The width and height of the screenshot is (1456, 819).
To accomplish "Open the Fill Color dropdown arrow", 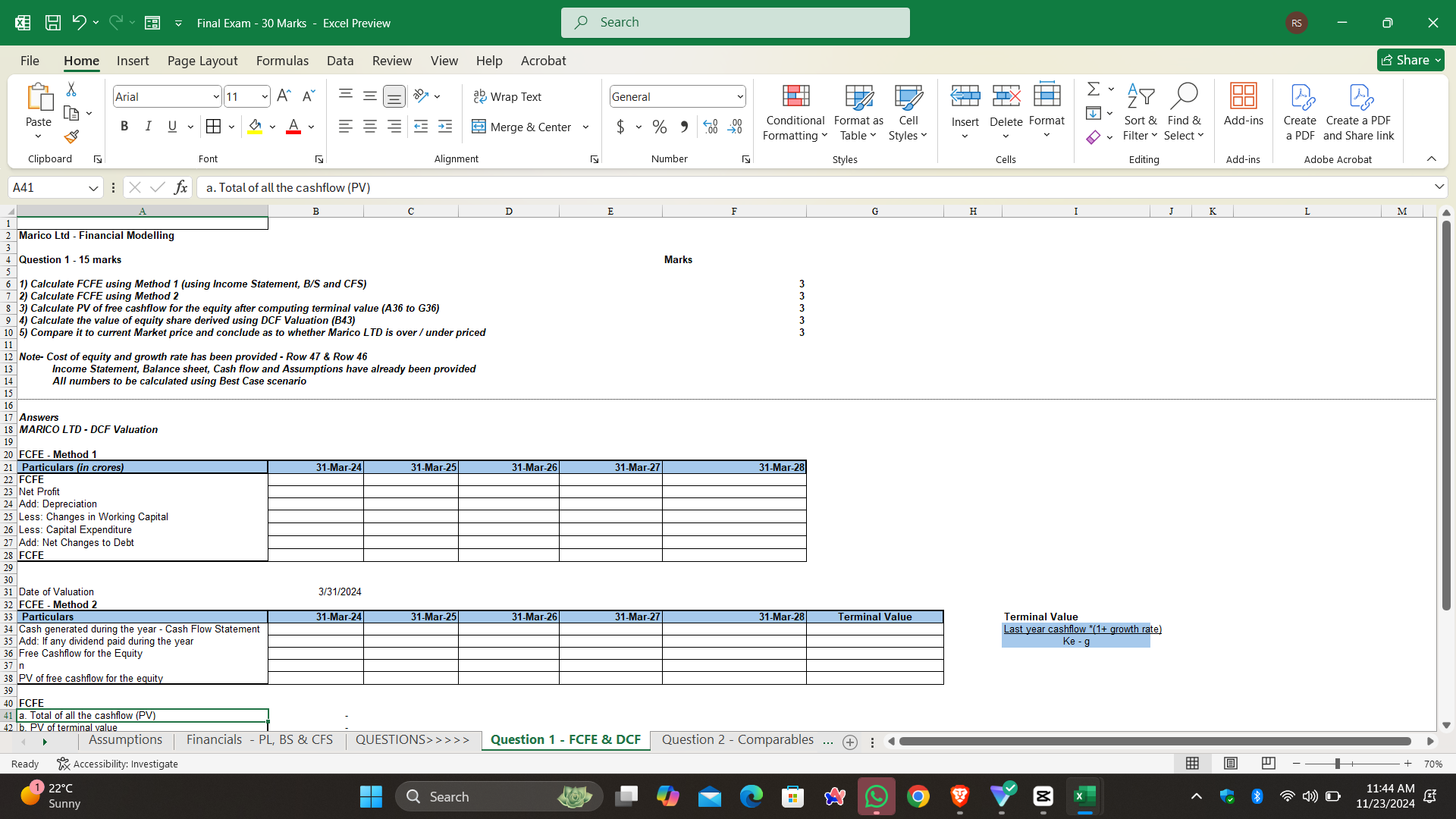I will point(272,127).
